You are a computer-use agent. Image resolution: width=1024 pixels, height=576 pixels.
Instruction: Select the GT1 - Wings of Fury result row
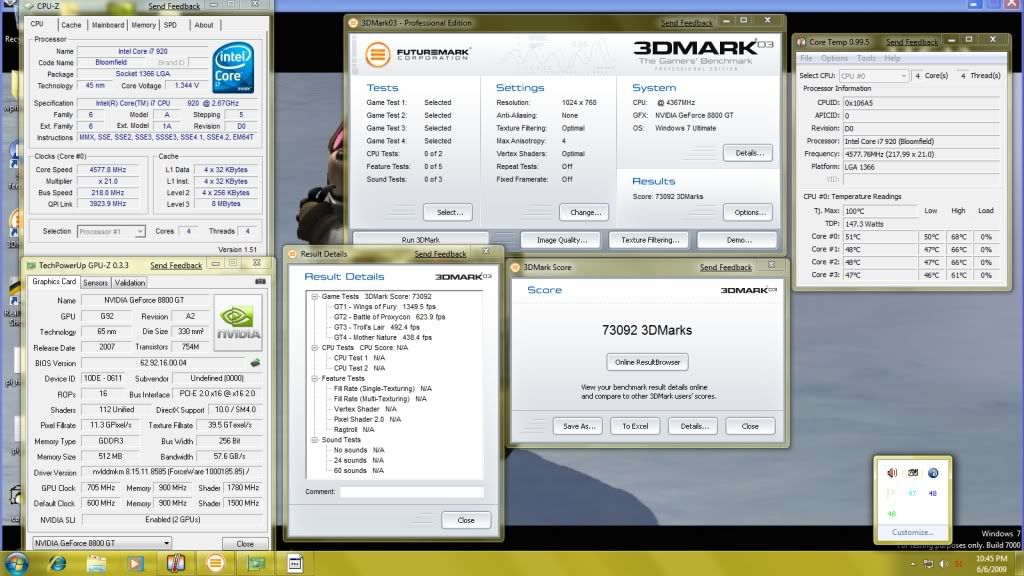click(x=384, y=306)
